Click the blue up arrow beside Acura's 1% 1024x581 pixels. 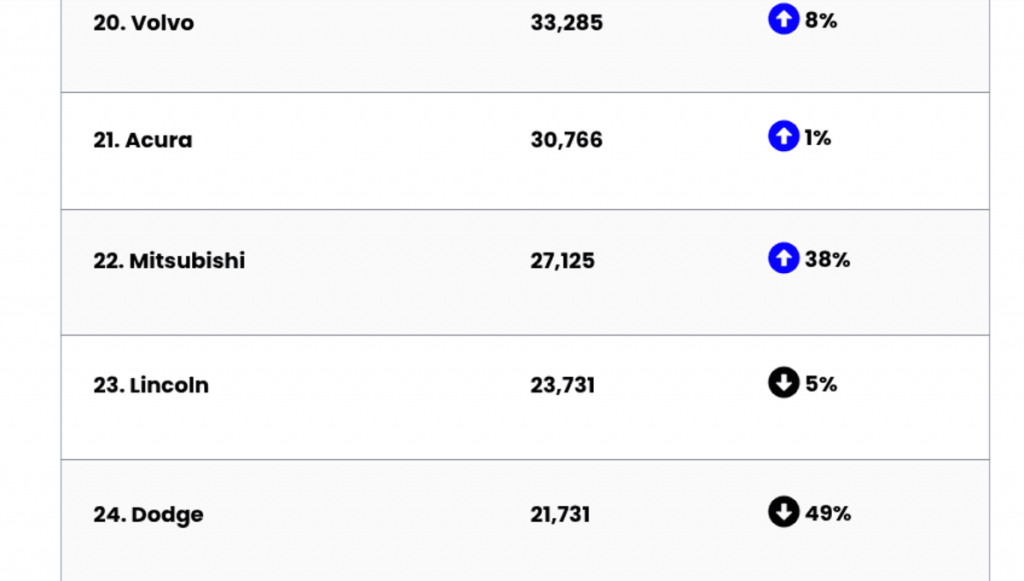(x=783, y=137)
